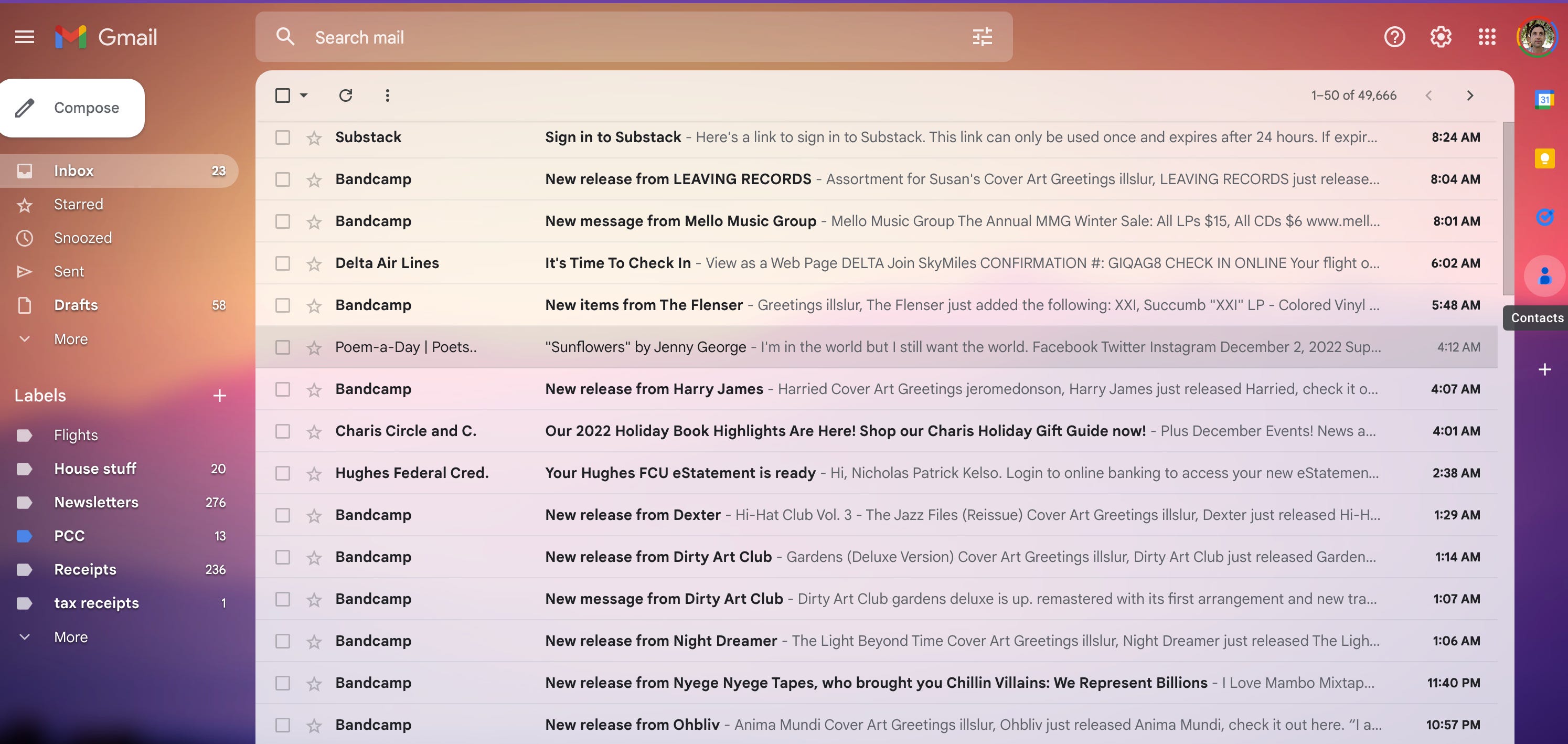Open the Newsletters label
This screenshot has height=744, width=1568.
click(x=119, y=502)
